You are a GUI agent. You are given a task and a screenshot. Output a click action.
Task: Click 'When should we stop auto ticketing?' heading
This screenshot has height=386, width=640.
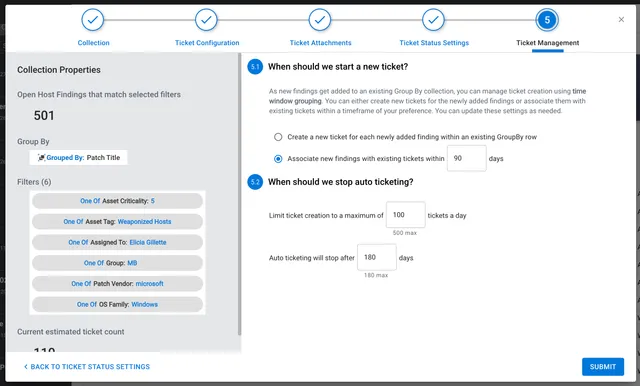point(340,182)
